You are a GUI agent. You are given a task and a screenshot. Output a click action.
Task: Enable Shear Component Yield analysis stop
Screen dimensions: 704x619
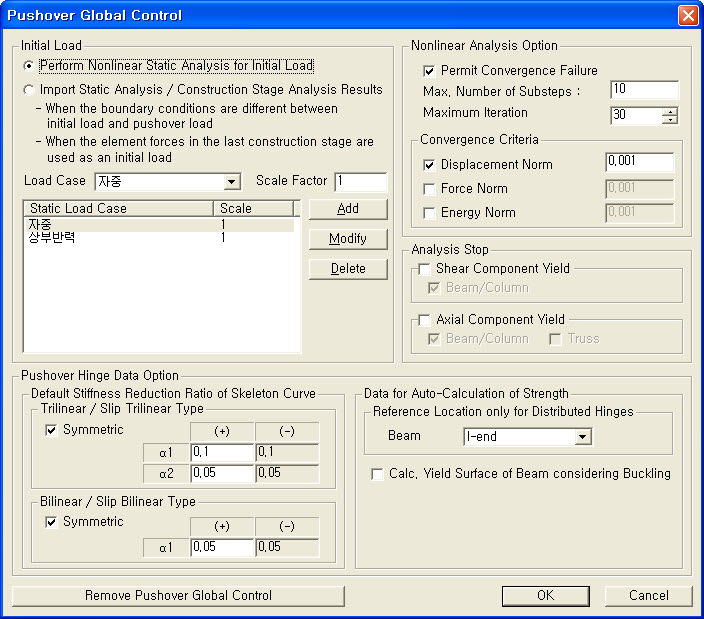[x=424, y=269]
